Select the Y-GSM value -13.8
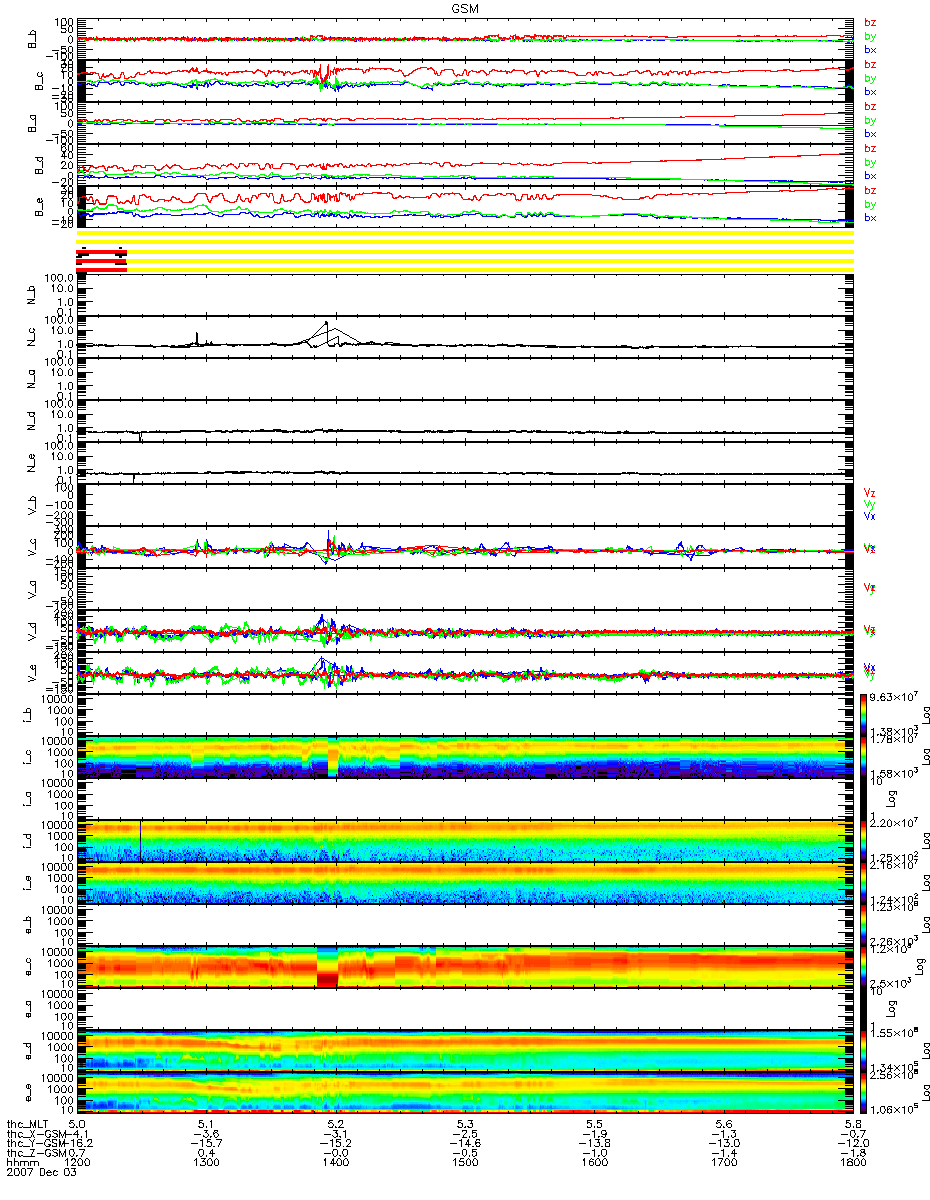This screenshot has height=1200, width=930. pos(594,1144)
